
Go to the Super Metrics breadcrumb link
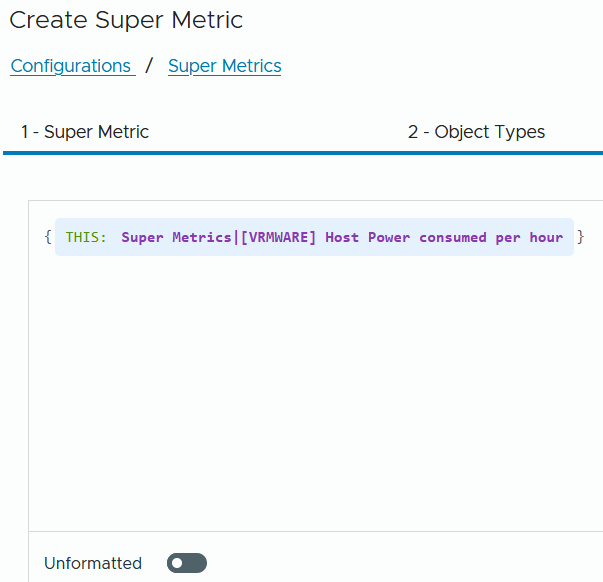[225, 66]
